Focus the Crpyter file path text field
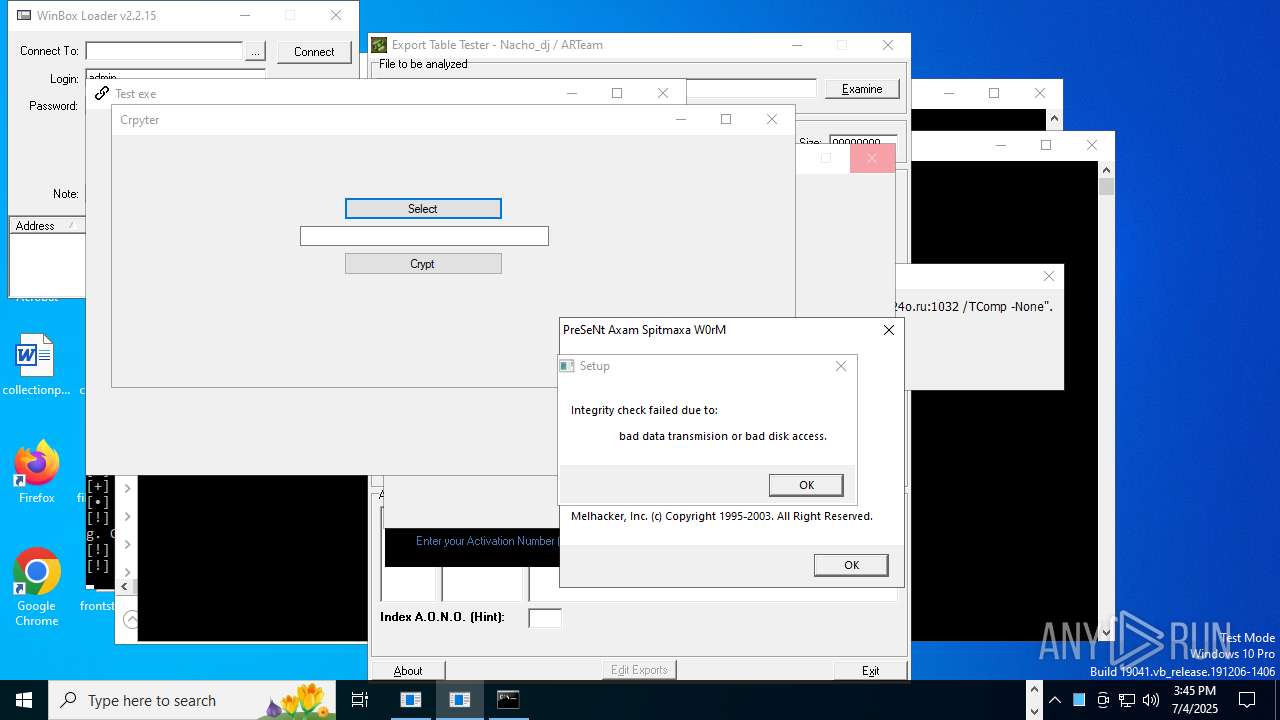 424,236
